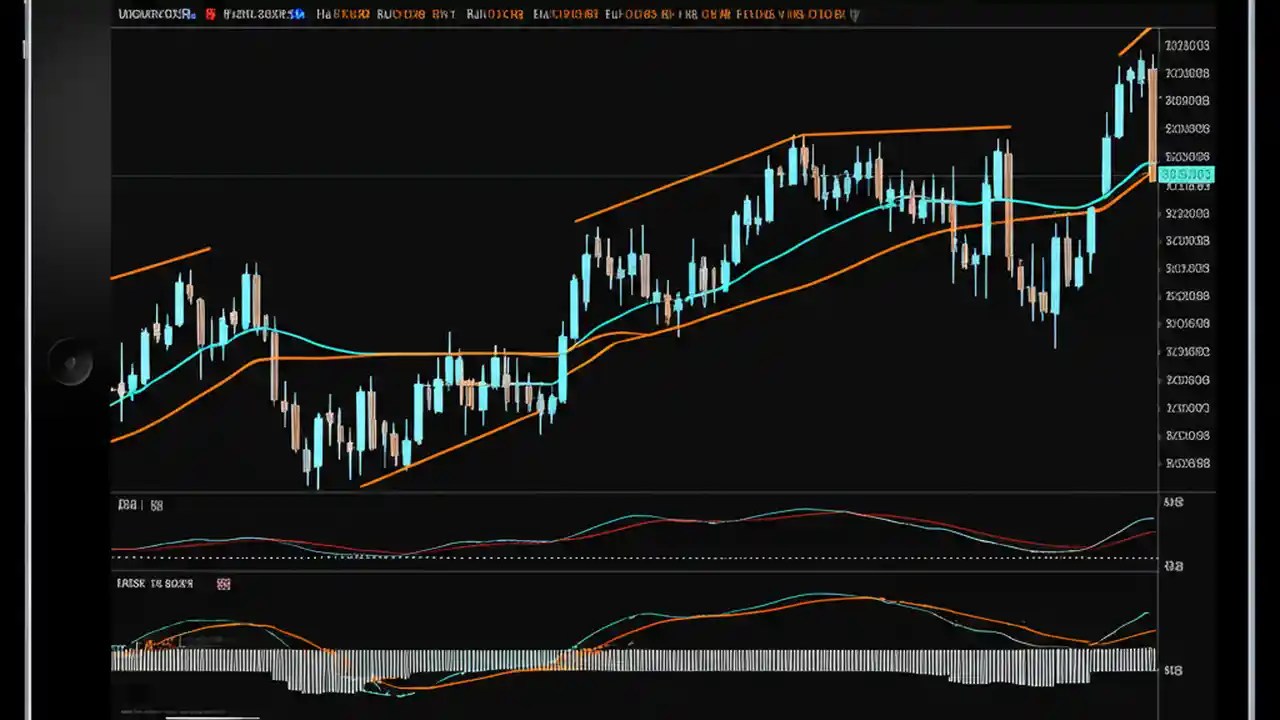The height and width of the screenshot is (720, 1280).
Task: Enable the highlighted blue timeframe option in the toolbar
Action: click(295, 14)
